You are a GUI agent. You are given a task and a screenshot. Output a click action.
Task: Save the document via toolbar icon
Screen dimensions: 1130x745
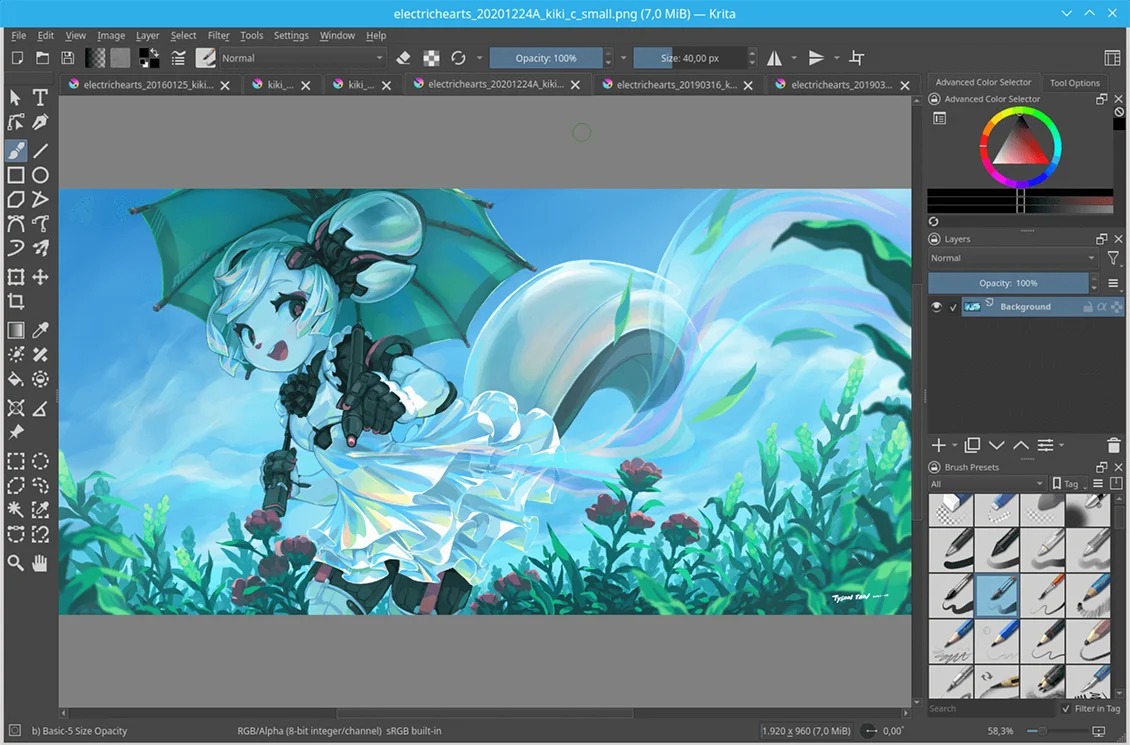click(x=67, y=58)
